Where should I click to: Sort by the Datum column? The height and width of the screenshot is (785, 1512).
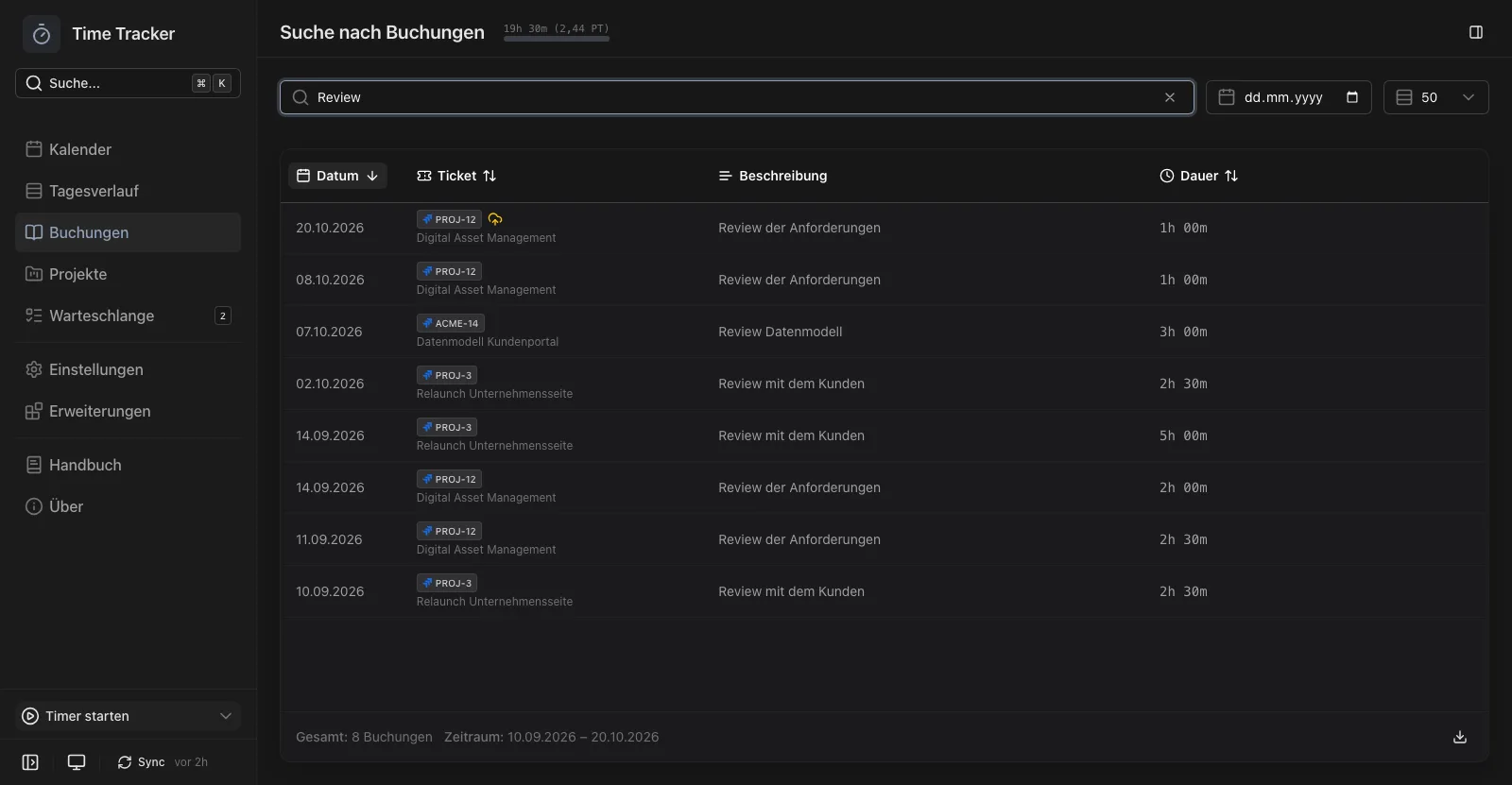pos(337,176)
